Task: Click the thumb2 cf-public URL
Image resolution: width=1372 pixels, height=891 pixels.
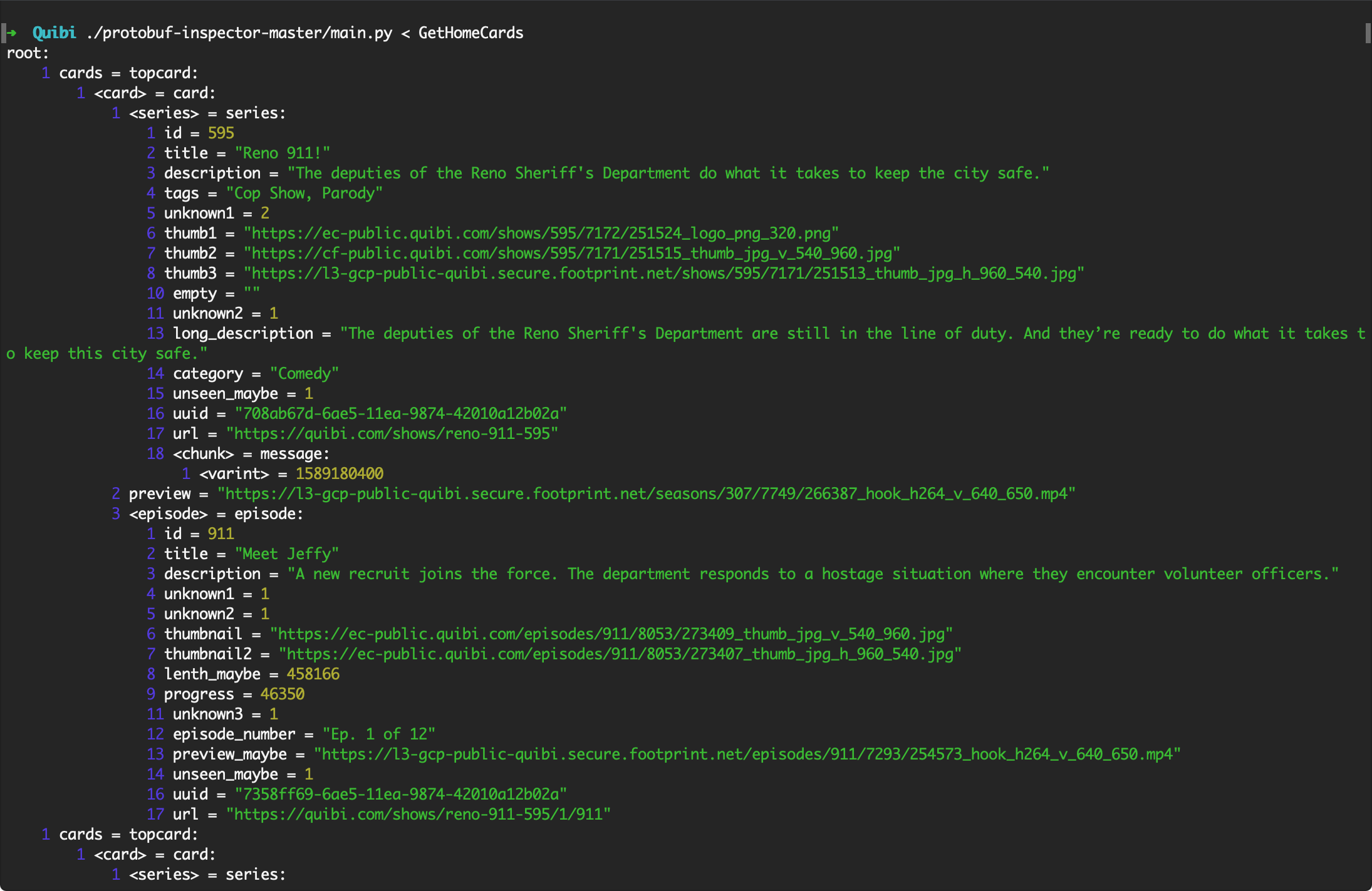Action: click(x=572, y=253)
